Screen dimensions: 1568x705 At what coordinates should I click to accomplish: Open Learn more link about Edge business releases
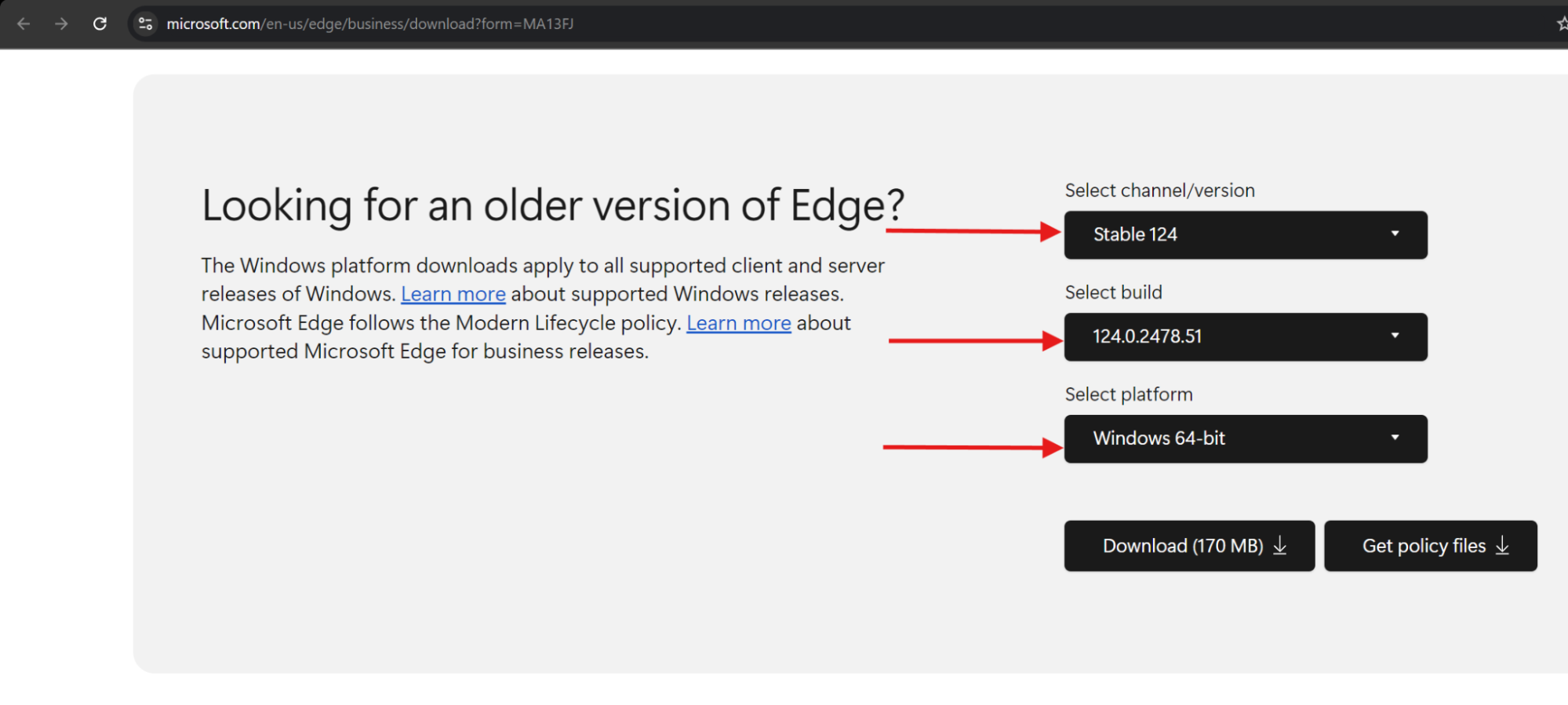click(x=739, y=323)
